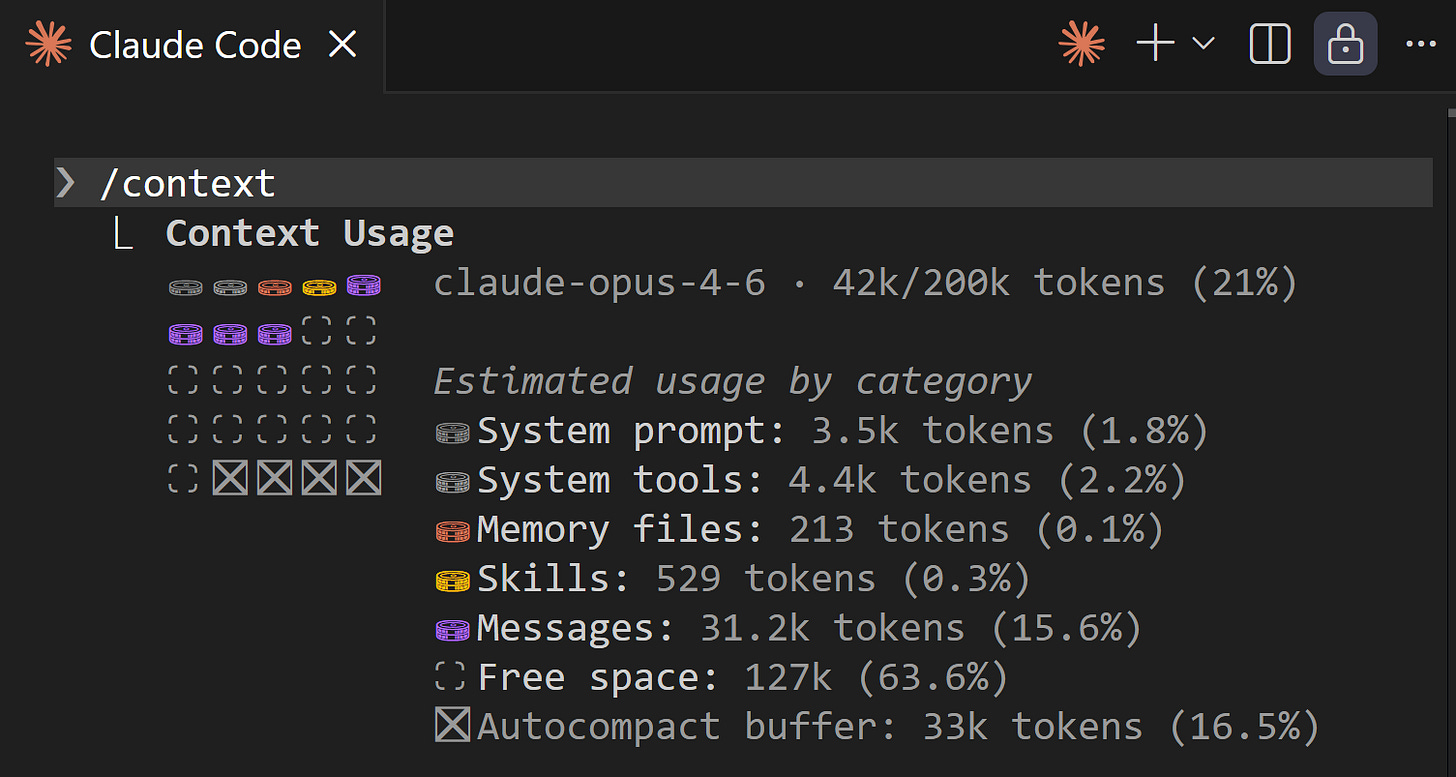Click the purple Messages token stack icon

(x=452, y=628)
